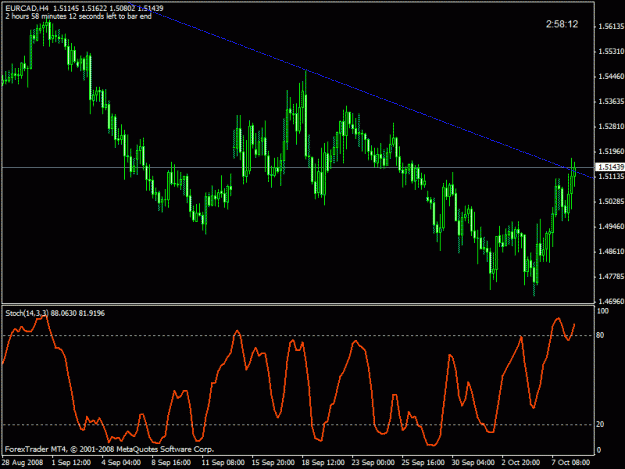Image resolution: width=625 pixels, height=469 pixels.
Task: Click the stochastic 100 level label
Action: click(x=603, y=311)
